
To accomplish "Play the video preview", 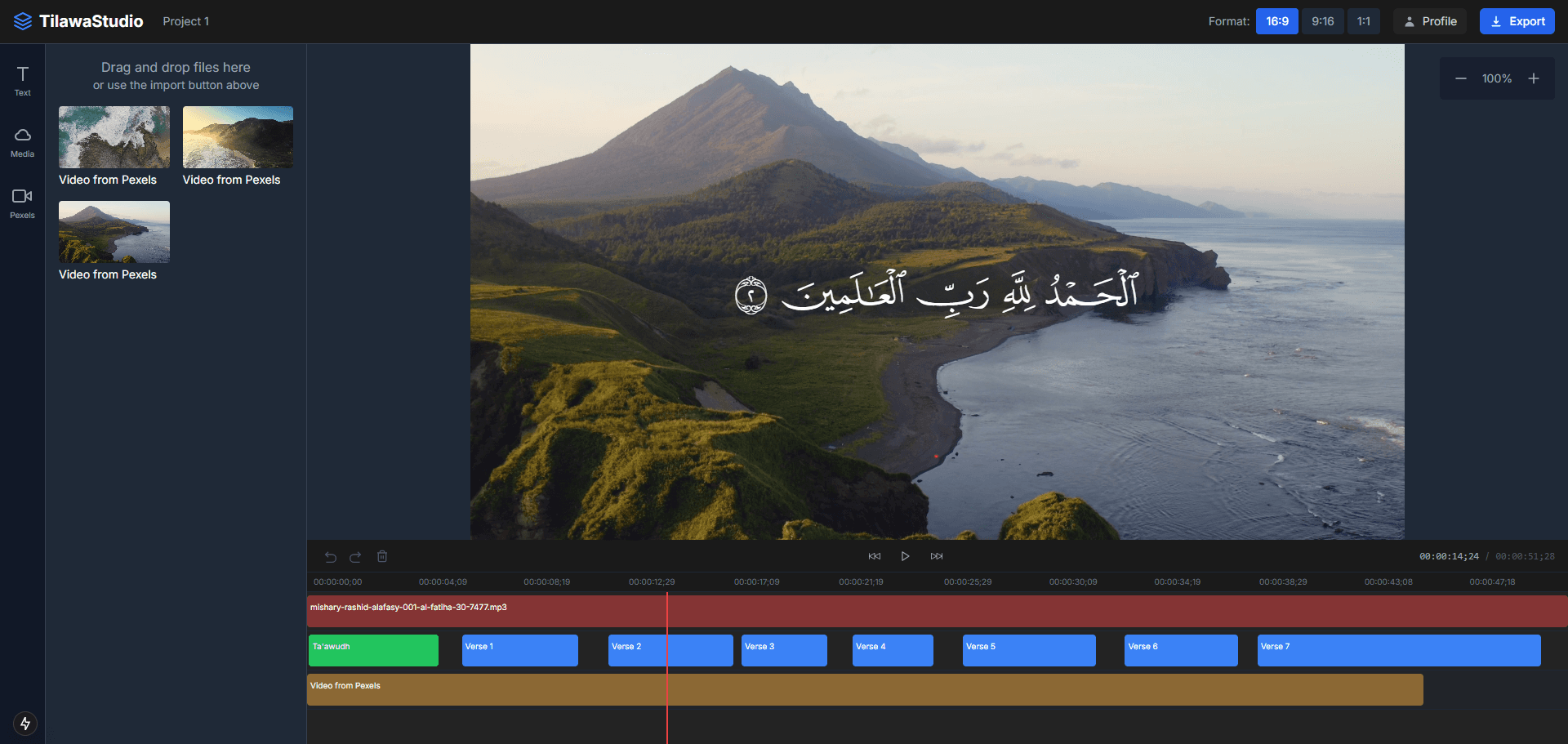I will (905, 556).
